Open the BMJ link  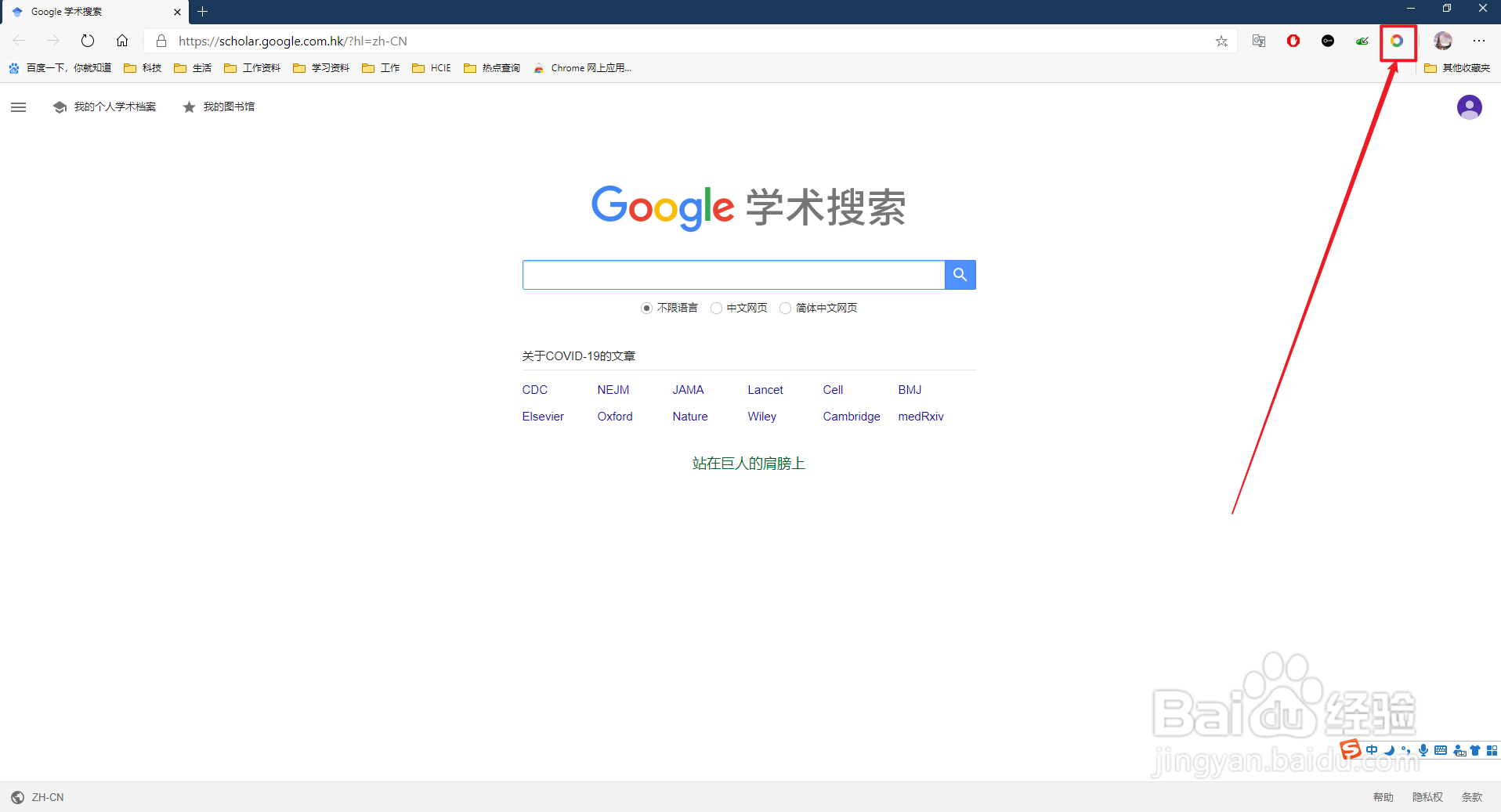910,390
